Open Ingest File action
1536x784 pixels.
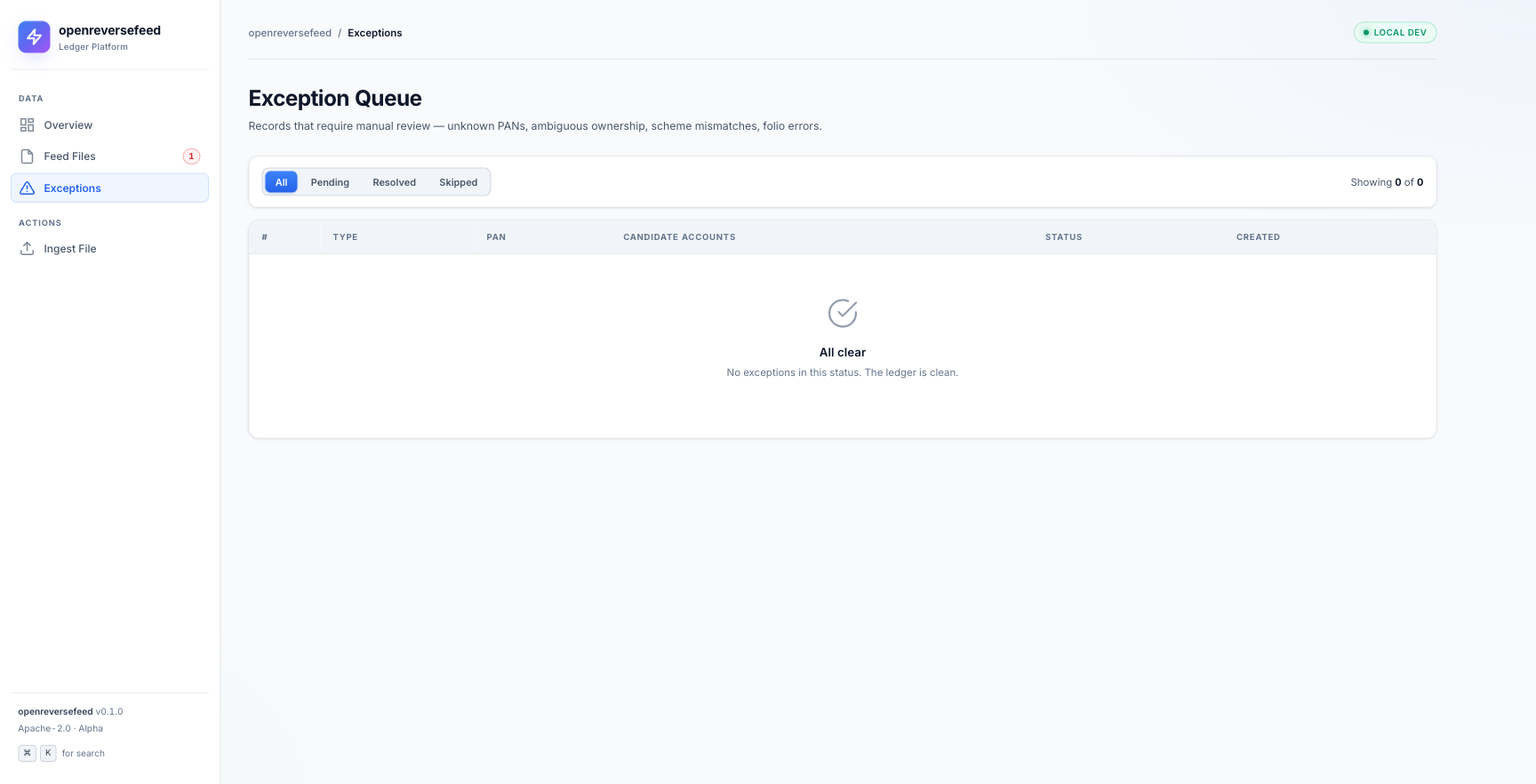(109, 249)
